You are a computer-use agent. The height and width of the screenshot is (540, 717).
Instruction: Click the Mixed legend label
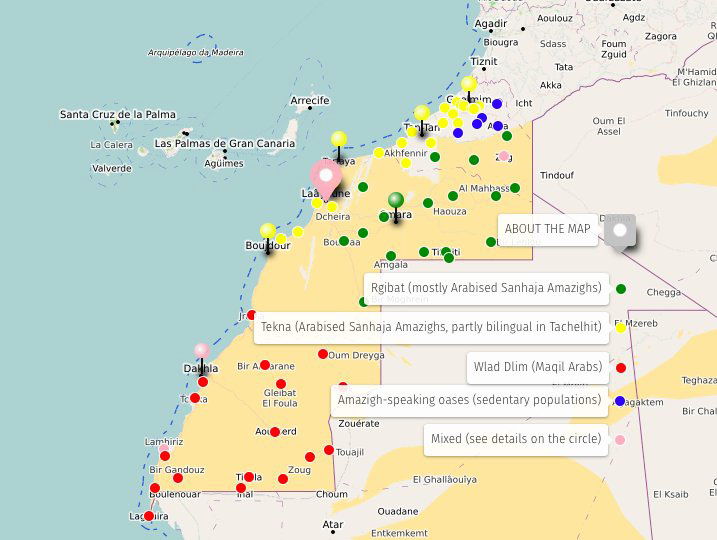pos(515,439)
